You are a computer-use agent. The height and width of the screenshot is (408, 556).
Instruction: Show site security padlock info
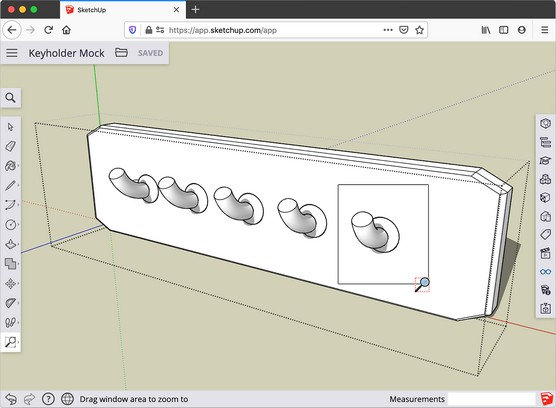(x=149, y=30)
